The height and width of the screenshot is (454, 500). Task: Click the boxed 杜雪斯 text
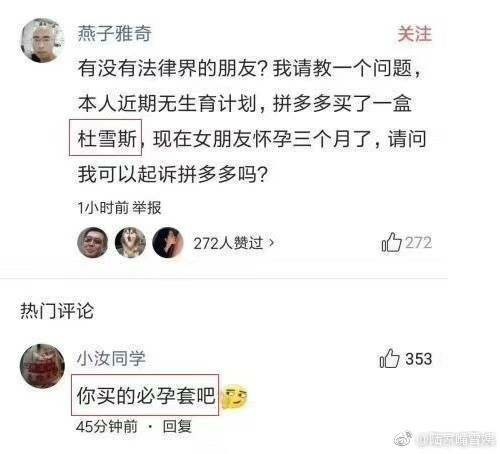coord(106,137)
